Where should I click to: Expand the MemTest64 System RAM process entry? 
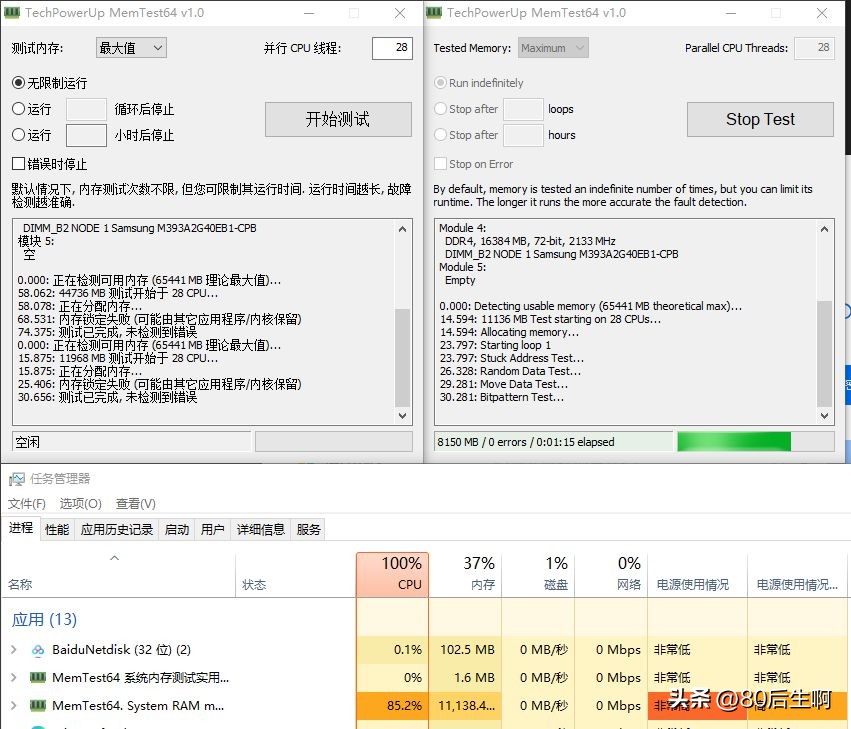[x=14, y=705]
